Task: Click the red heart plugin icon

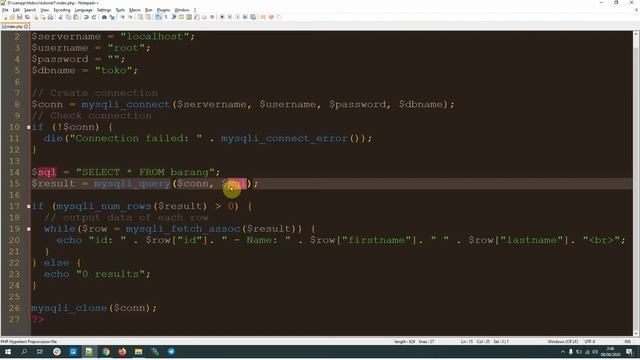Action: point(271,17)
